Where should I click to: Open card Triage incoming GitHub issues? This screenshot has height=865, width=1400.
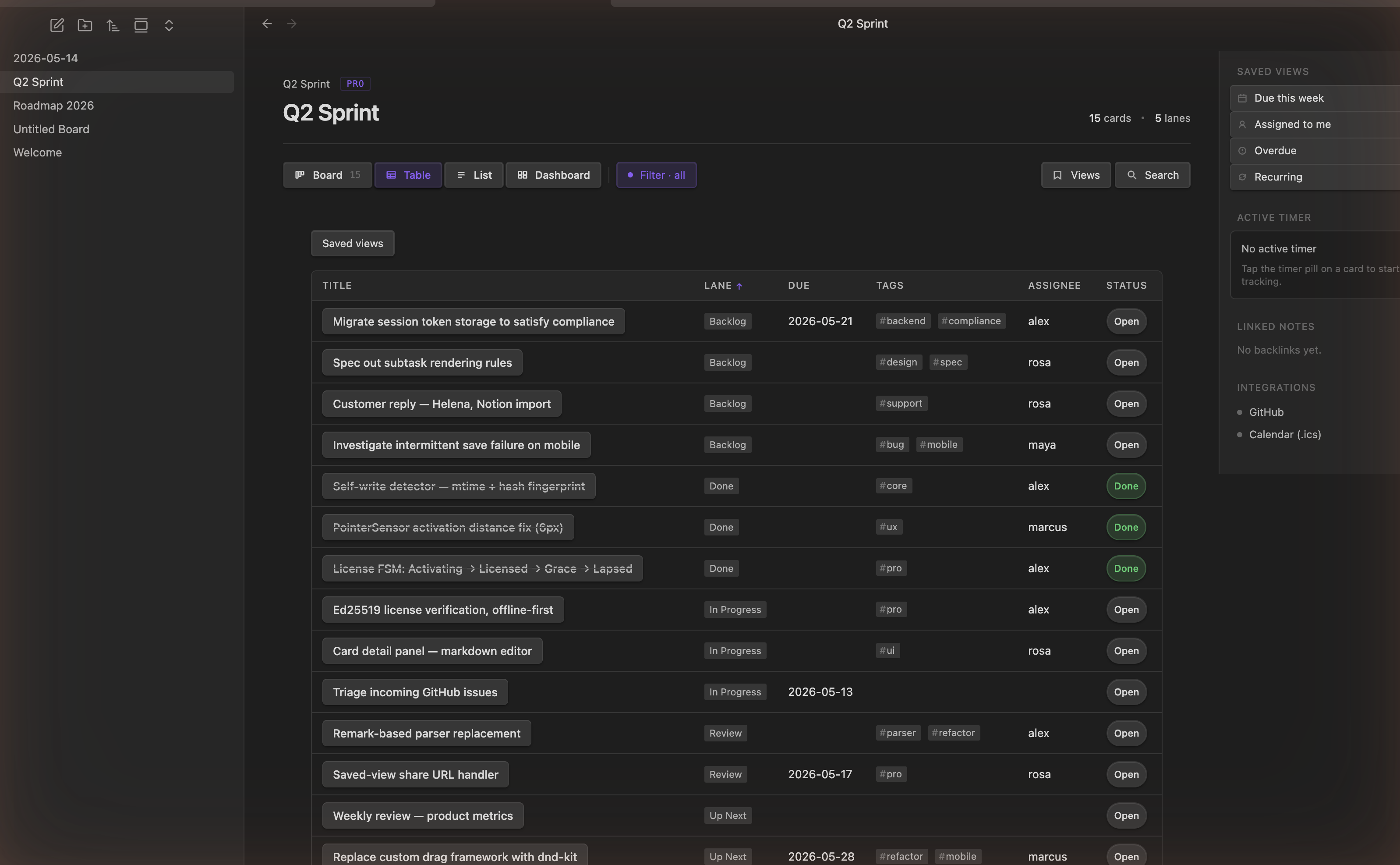click(x=415, y=692)
